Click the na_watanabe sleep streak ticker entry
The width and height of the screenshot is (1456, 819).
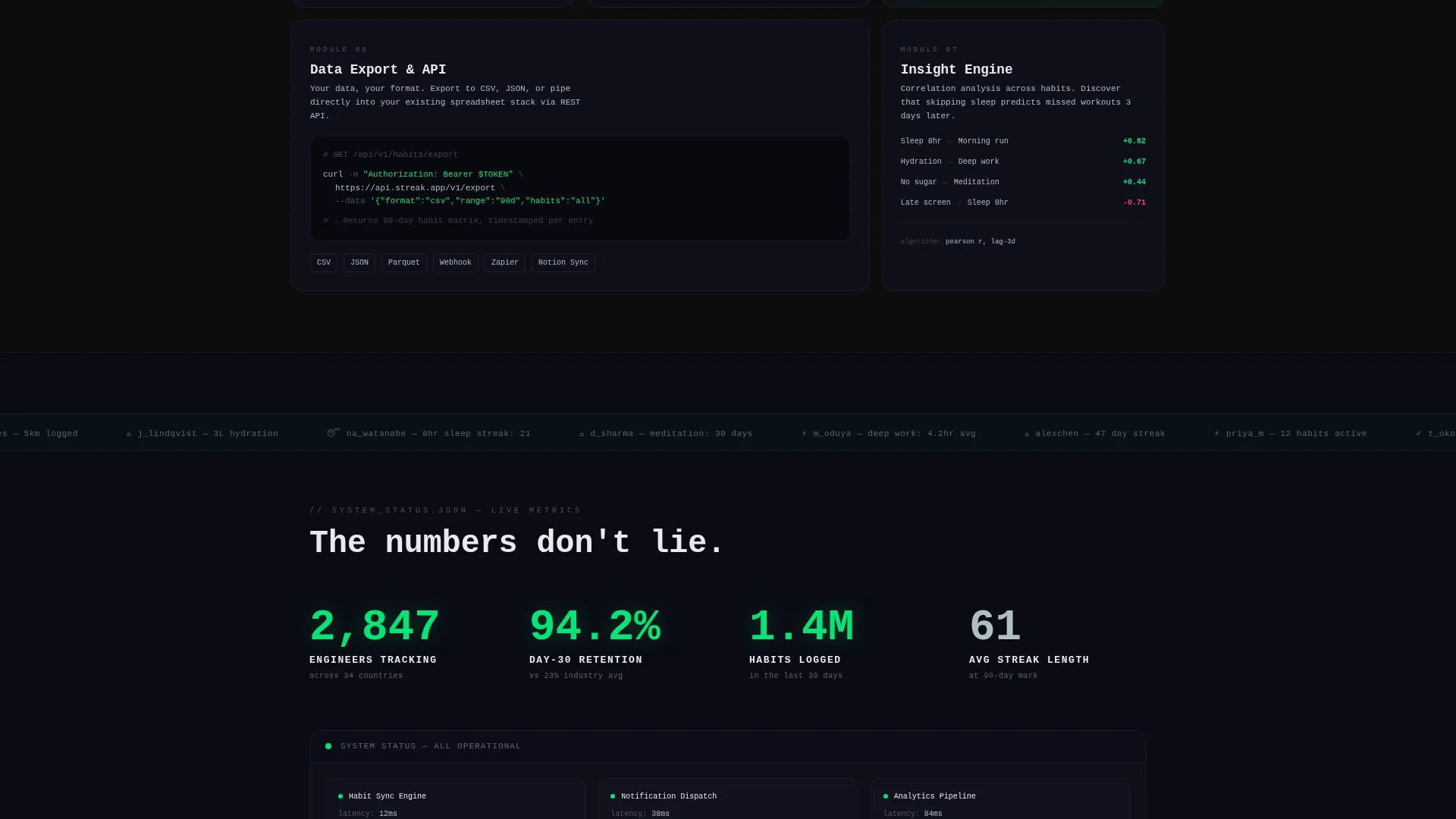(429, 434)
